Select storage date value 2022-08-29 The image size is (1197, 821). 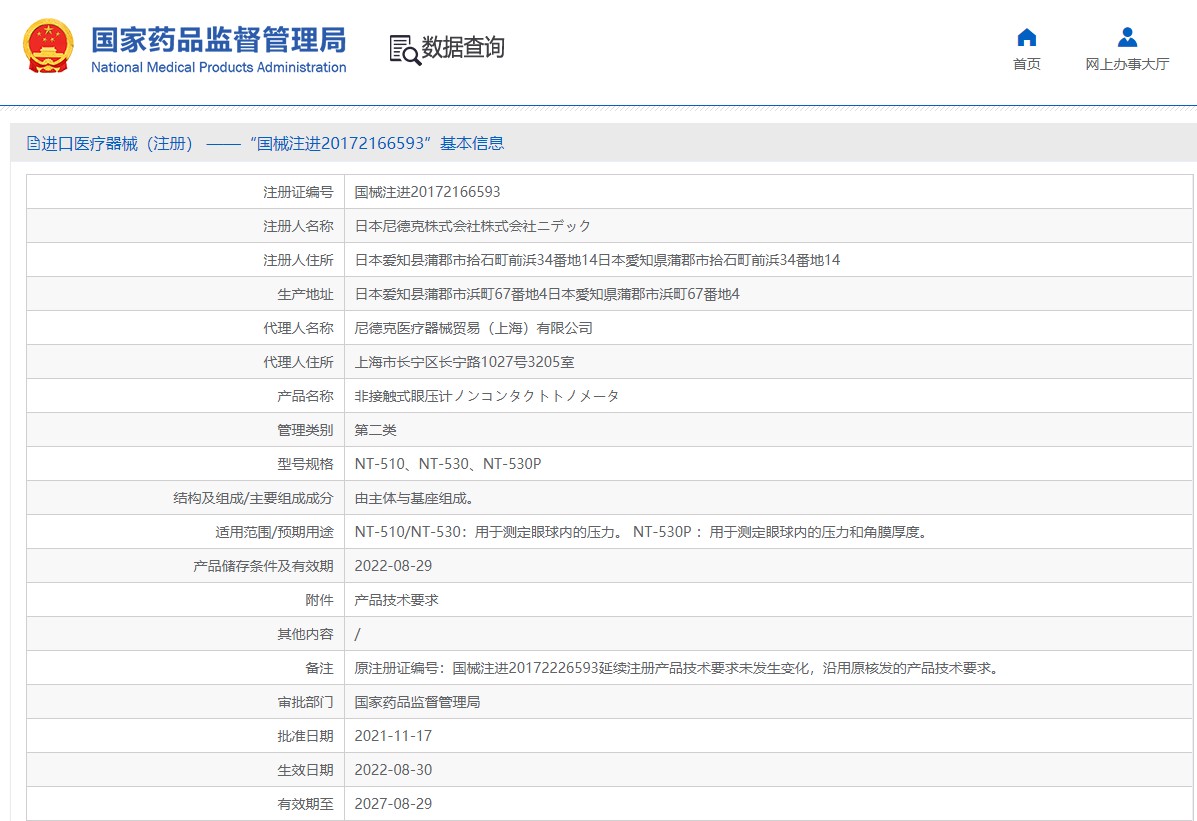point(393,566)
